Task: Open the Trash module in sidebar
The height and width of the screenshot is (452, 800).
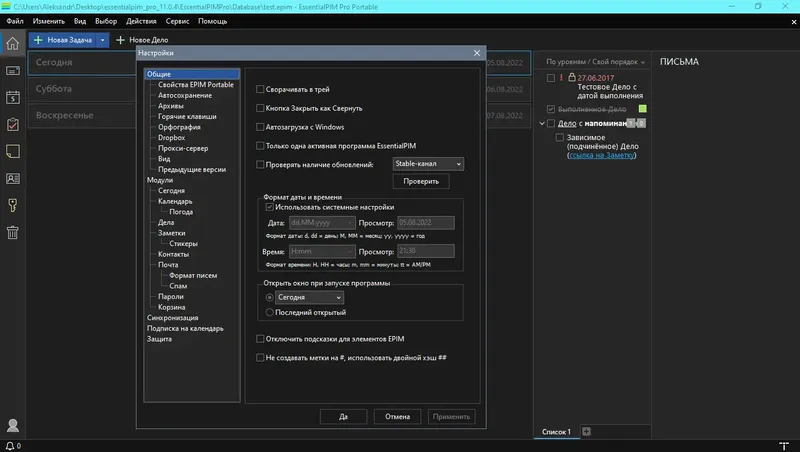Action: [13, 233]
